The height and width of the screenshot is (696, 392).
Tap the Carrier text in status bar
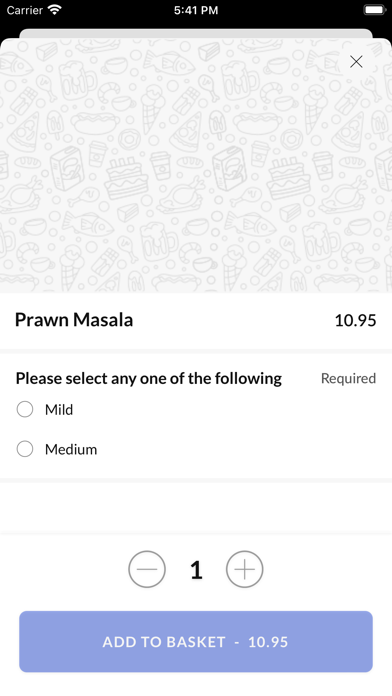click(x=25, y=10)
